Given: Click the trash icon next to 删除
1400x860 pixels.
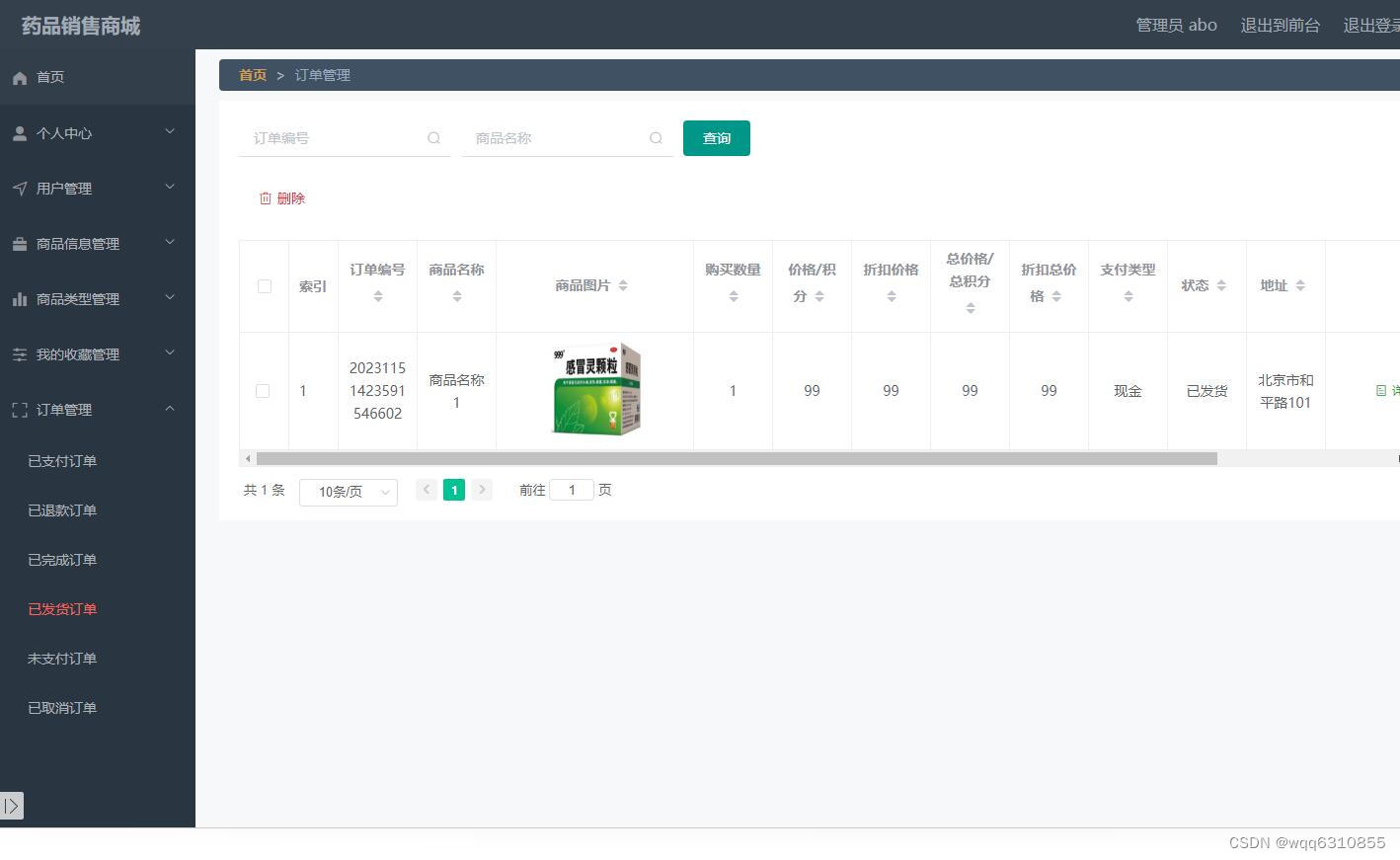Looking at the screenshot, I should pyautogui.click(x=265, y=198).
